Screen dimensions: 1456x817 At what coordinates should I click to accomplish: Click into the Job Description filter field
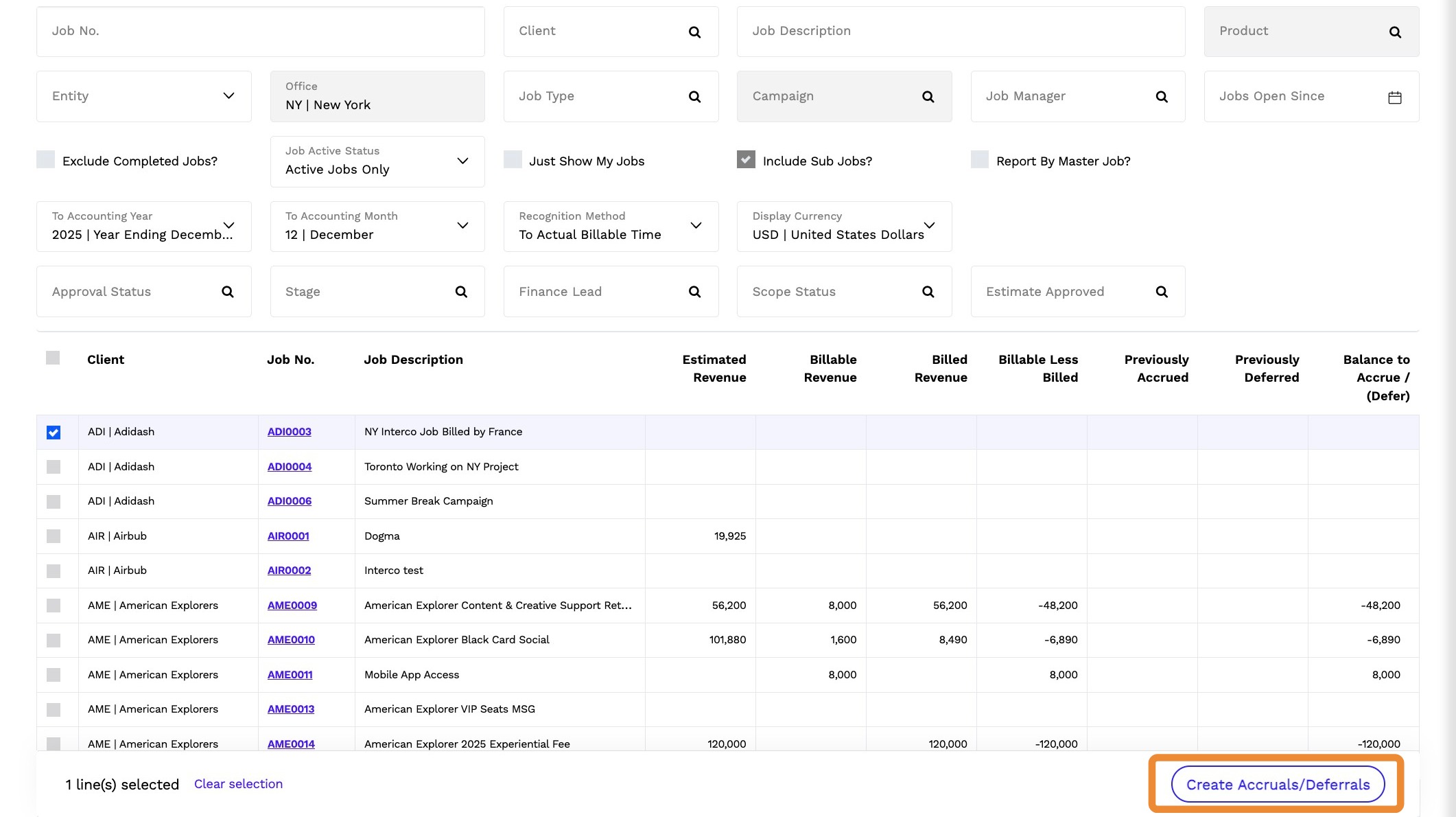[961, 32]
